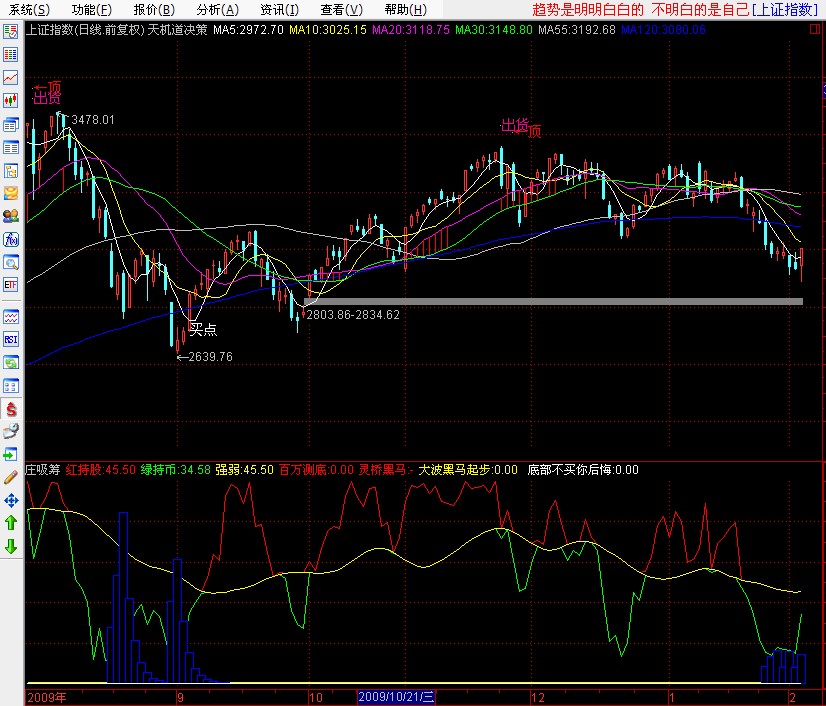The image size is (826, 706).
Task: Open the 查看(V) menu
Action: tap(341, 9)
